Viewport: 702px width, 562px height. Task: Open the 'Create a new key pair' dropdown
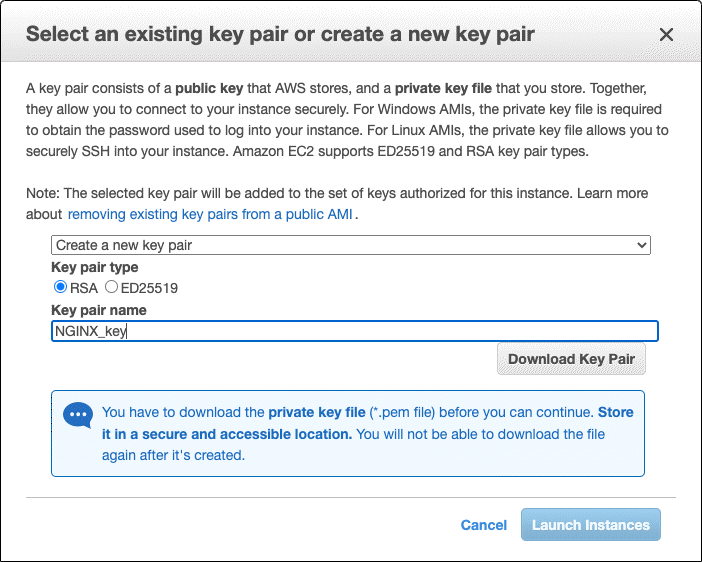[350, 245]
